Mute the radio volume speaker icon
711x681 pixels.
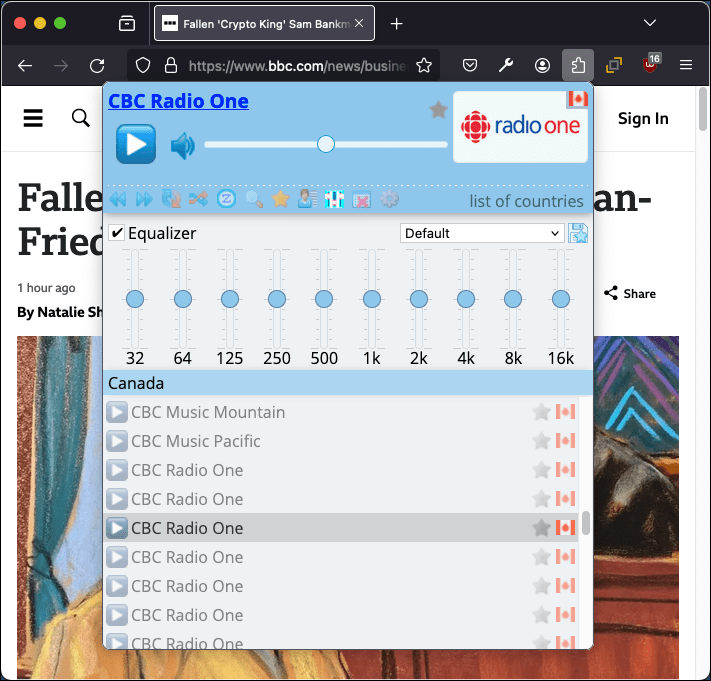click(x=182, y=146)
